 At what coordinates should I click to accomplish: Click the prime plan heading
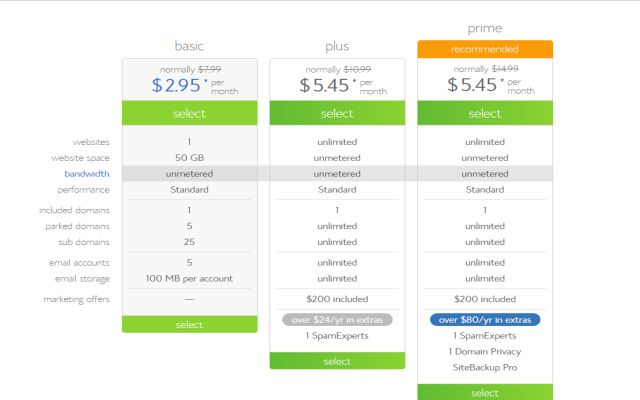(485, 28)
